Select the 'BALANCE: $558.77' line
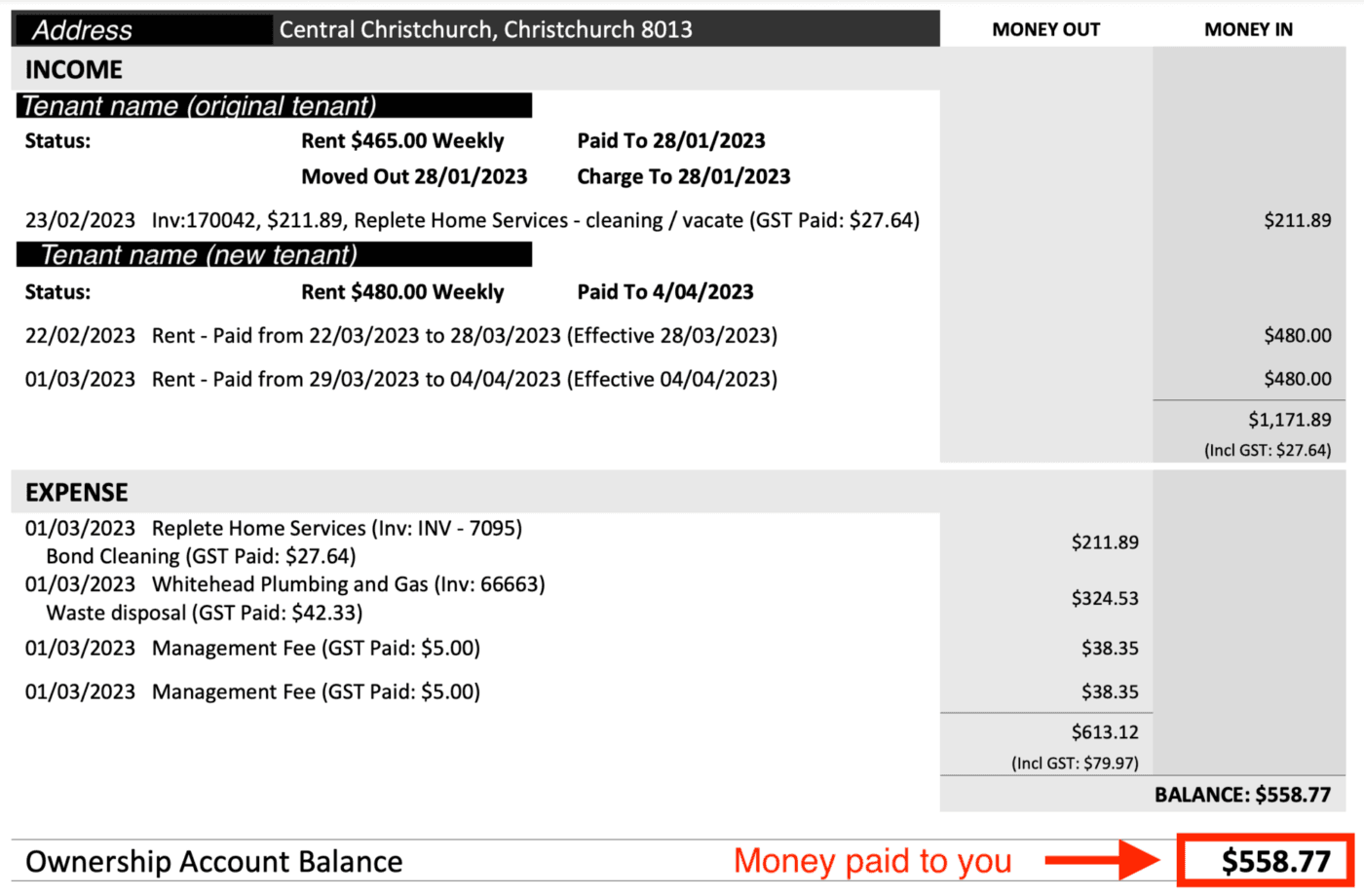This screenshot has width=1364, height=896. [1242, 795]
